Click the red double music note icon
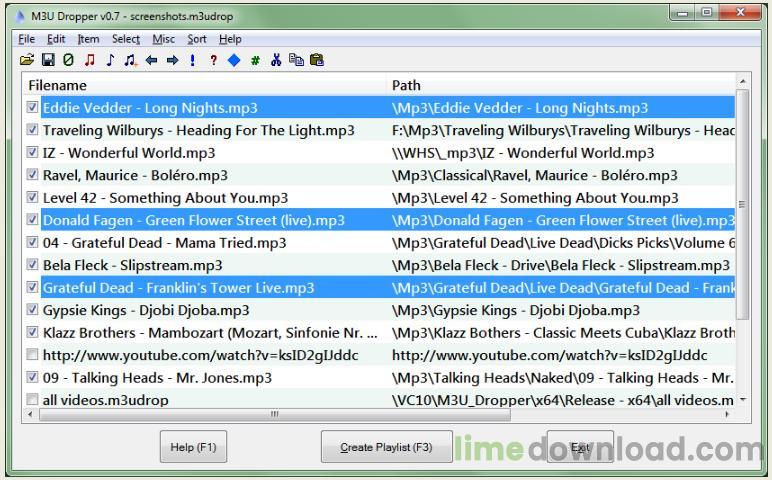Image resolution: width=772 pixels, height=480 pixels. [x=89, y=60]
